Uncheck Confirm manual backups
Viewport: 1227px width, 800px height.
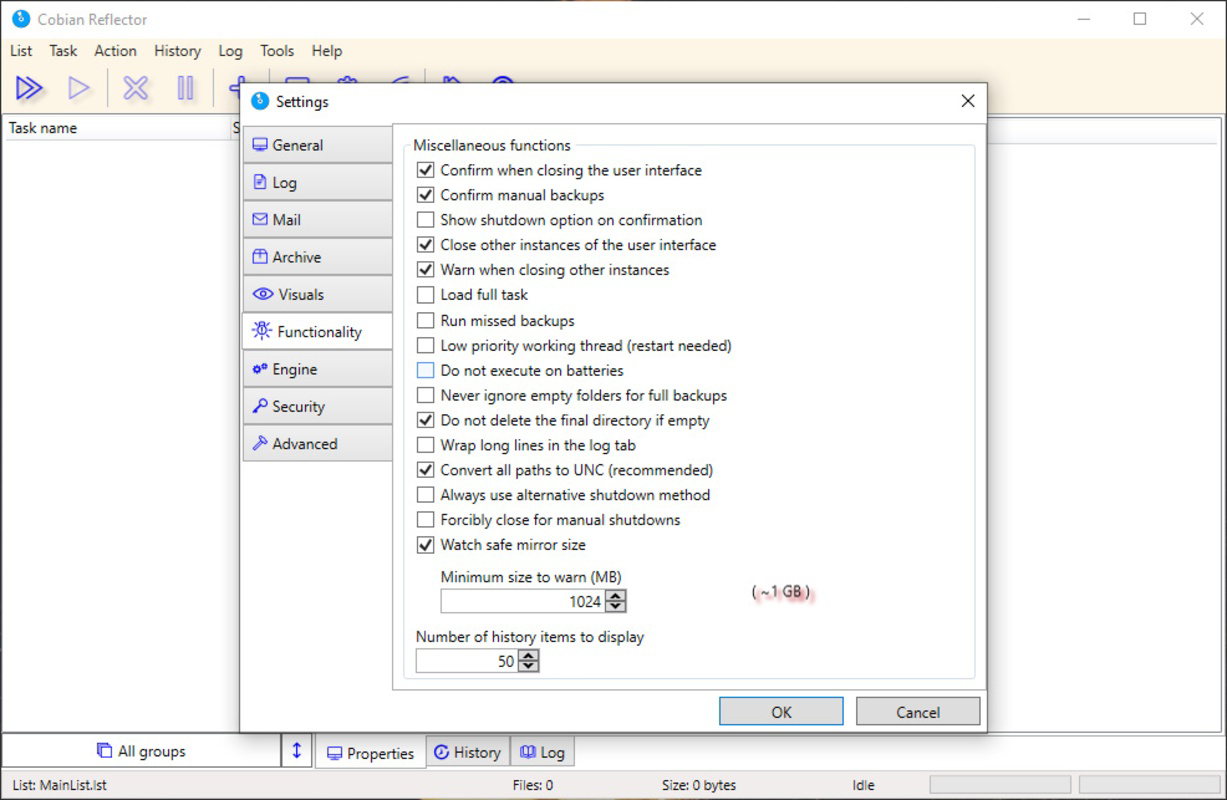(x=426, y=195)
